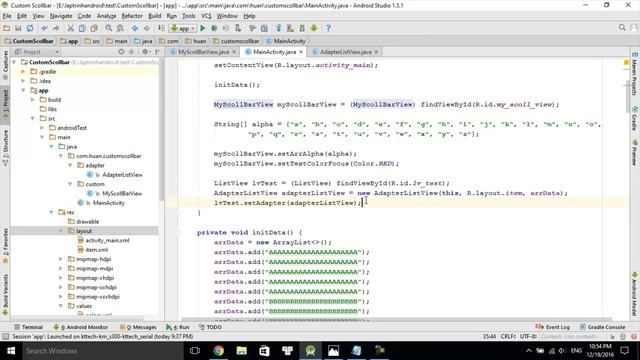Redo action with the toolbar arrow
640x360 pixels.
56,28
